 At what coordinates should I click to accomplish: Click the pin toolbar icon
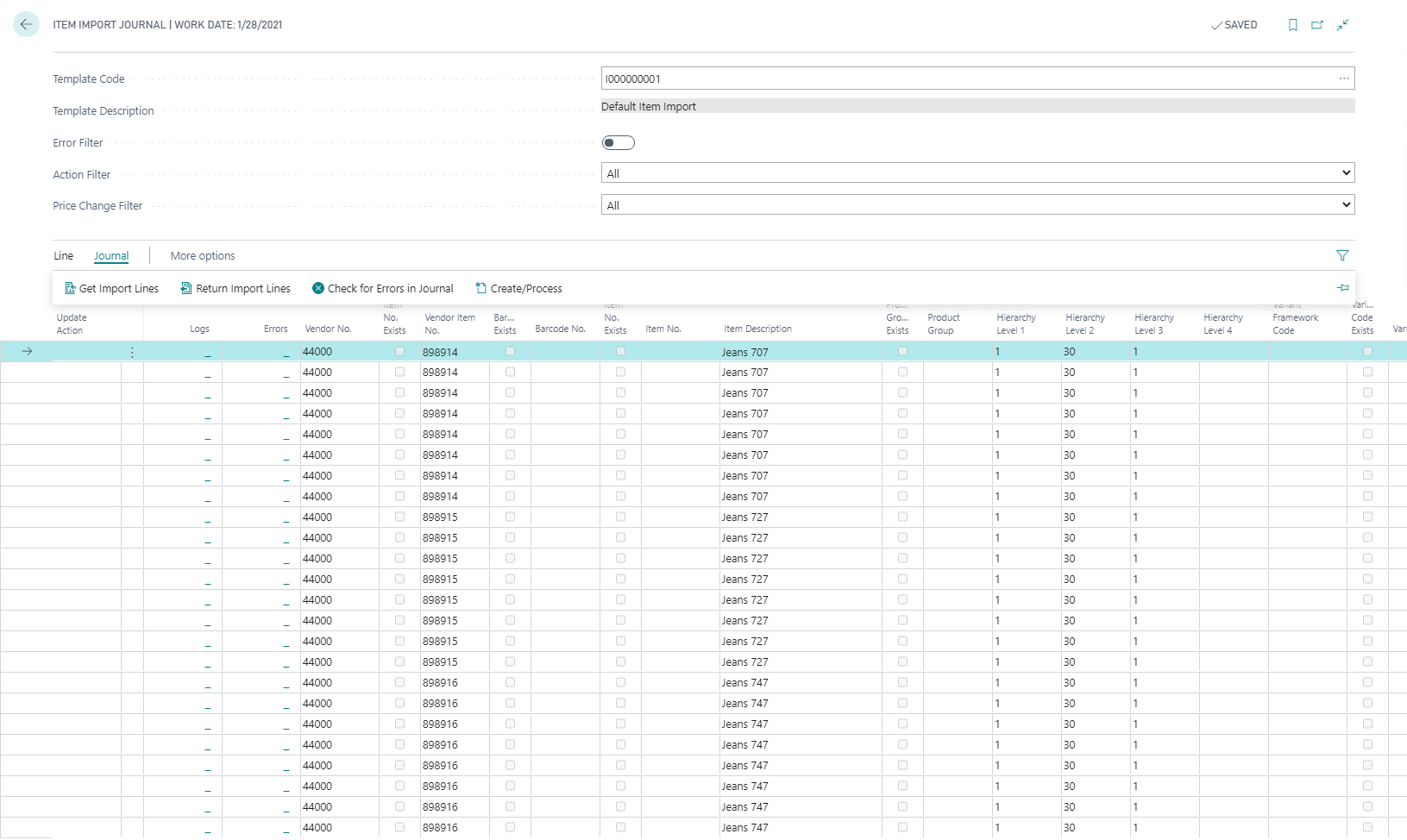coord(1342,288)
